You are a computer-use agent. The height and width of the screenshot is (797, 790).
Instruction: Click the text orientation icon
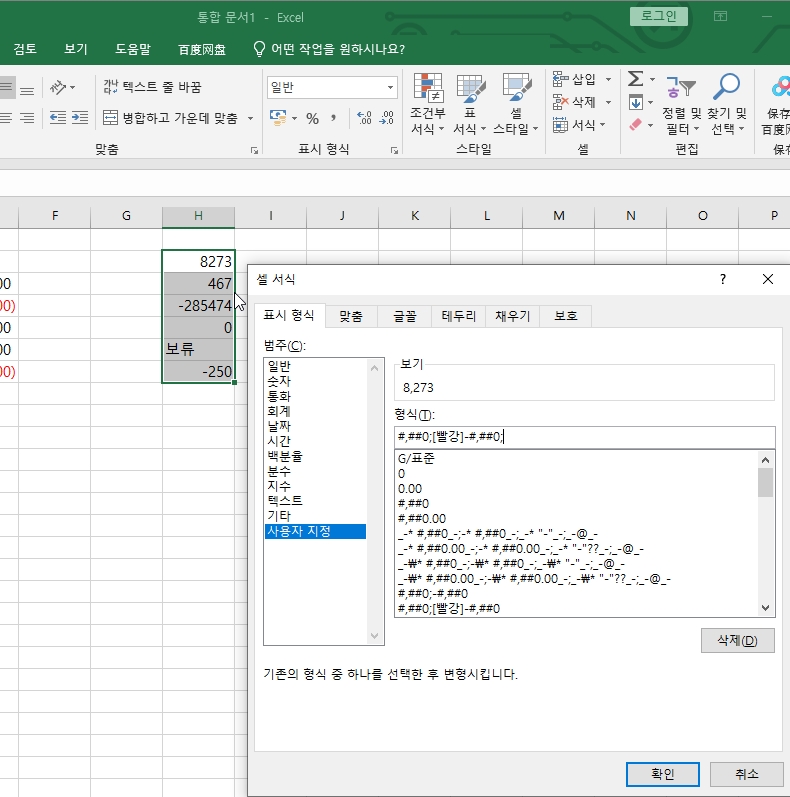58,87
